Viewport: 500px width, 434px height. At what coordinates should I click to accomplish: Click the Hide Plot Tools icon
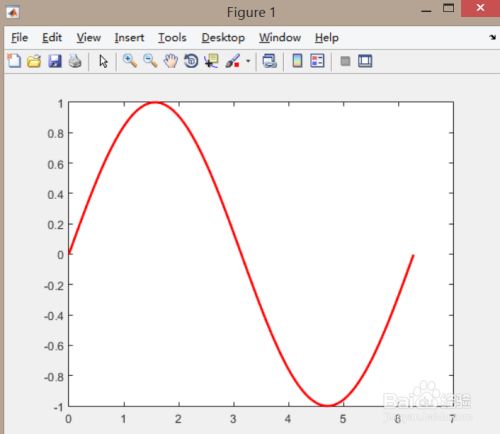pyautogui.click(x=345, y=61)
